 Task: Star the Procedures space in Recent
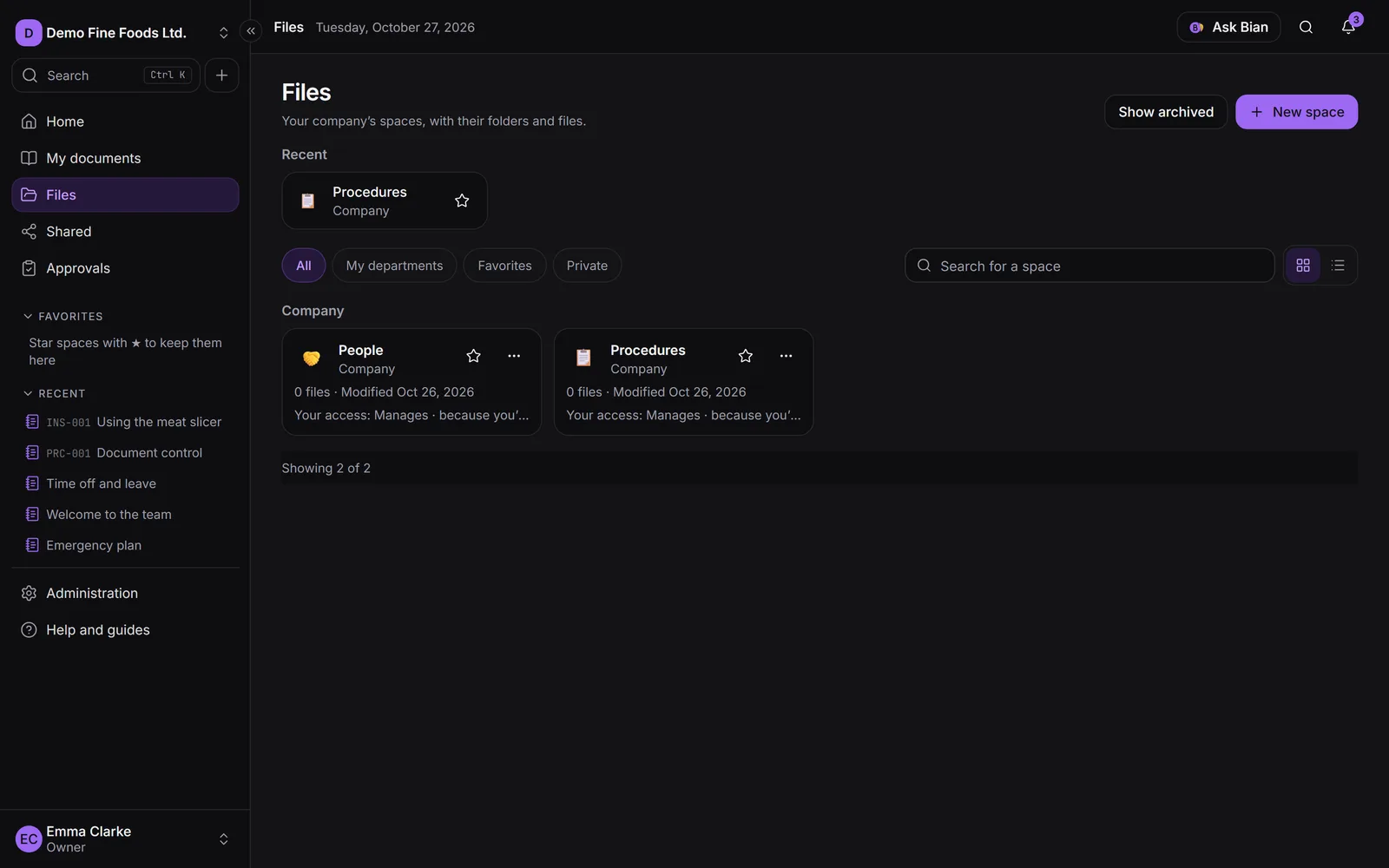click(462, 201)
